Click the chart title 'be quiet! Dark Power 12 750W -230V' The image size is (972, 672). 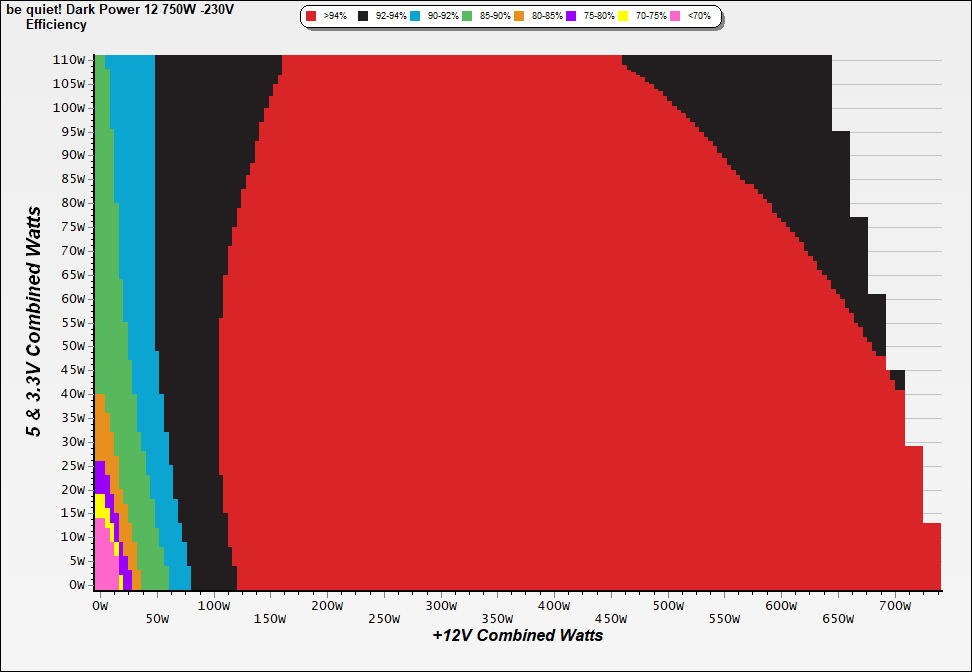click(x=120, y=9)
